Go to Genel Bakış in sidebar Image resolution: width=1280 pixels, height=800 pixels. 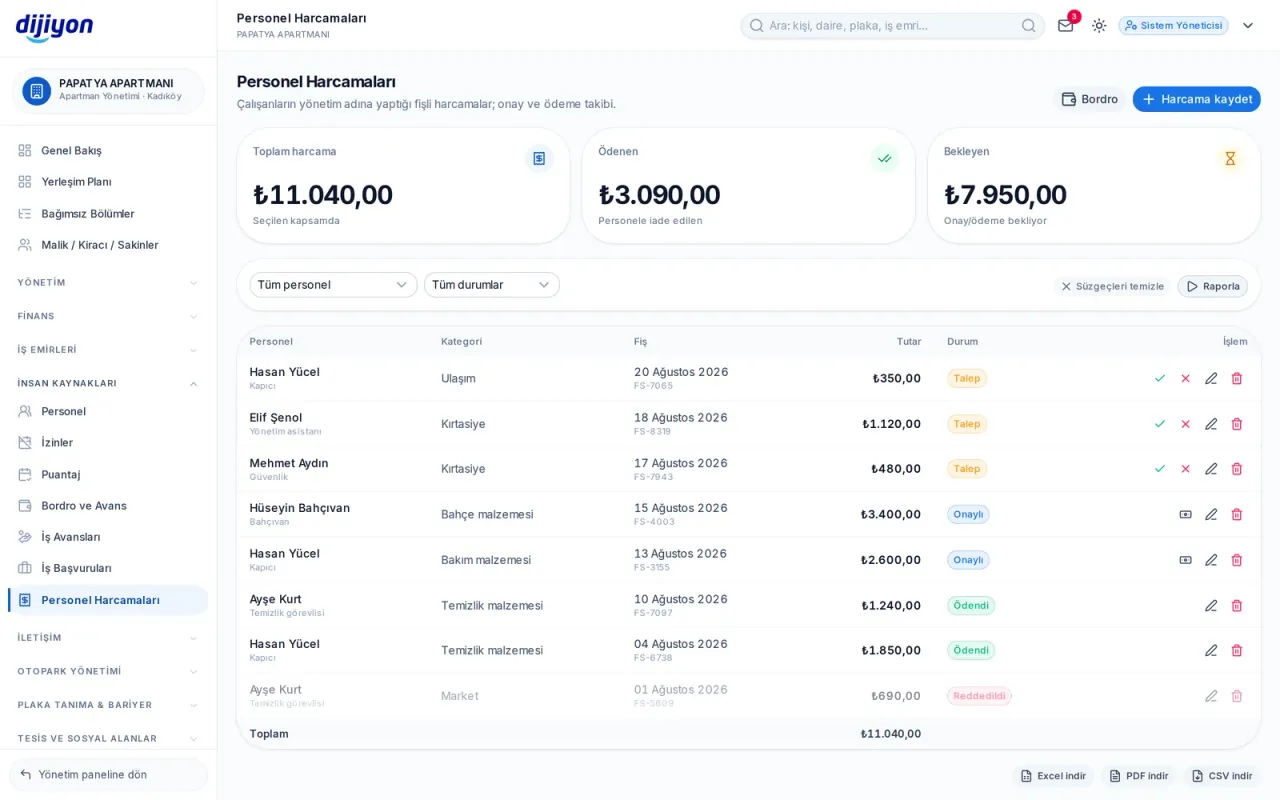coord(108,150)
